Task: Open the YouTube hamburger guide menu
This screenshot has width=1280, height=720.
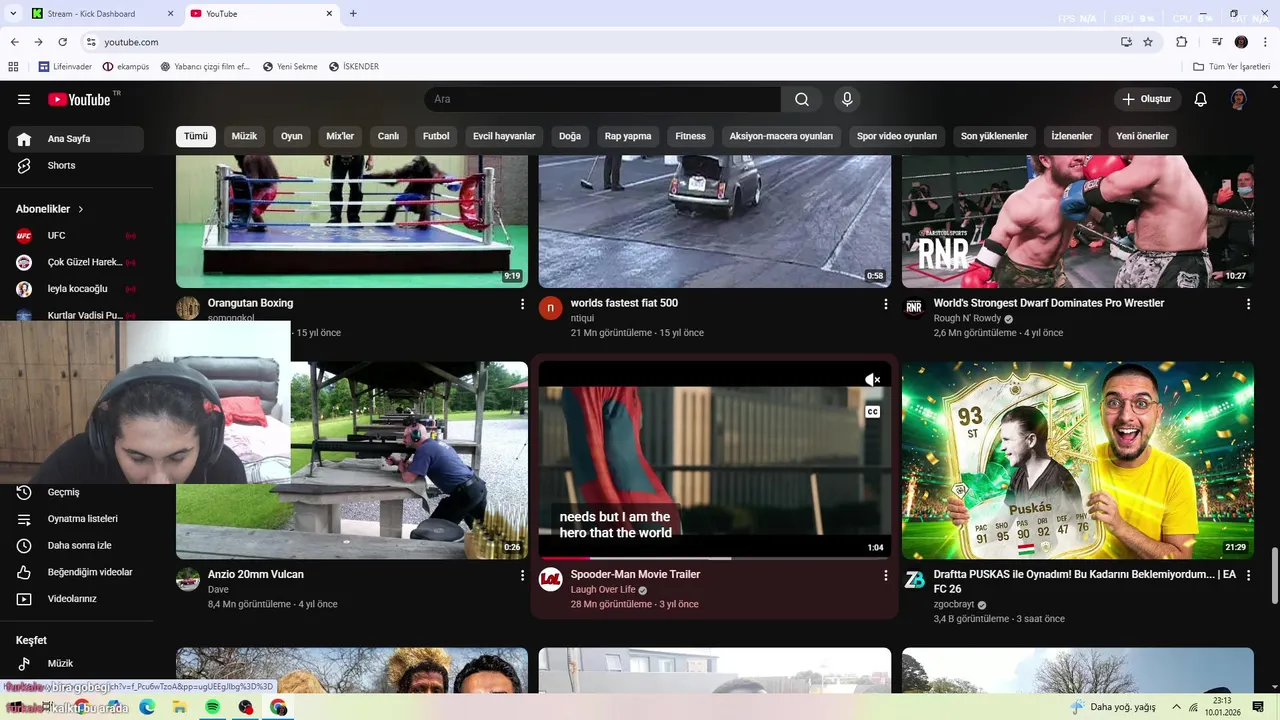Action: [24, 99]
